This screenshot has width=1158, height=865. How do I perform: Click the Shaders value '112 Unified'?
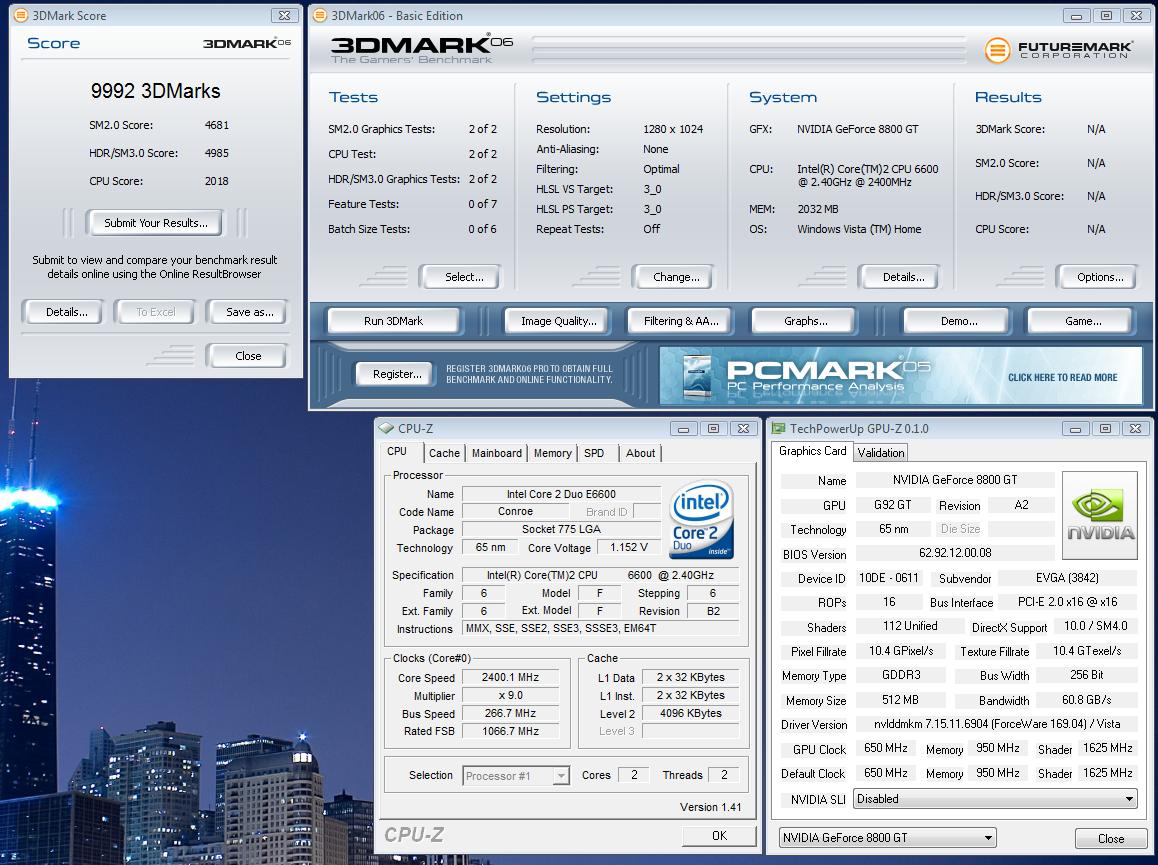click(x=909, y=626)
